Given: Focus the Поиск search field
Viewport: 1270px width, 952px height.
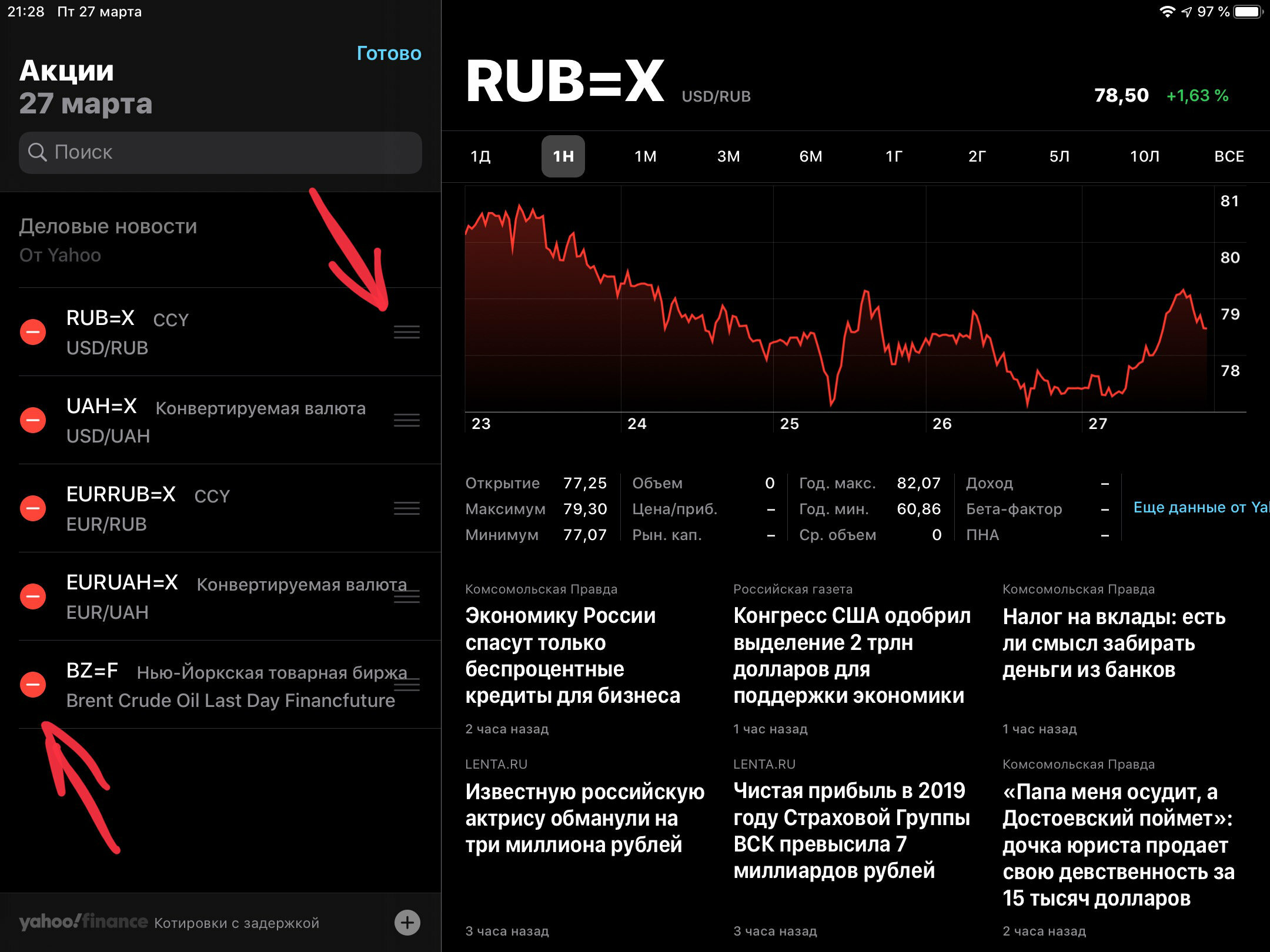Looking at the screenshot, I should click(x=220, y=152).
